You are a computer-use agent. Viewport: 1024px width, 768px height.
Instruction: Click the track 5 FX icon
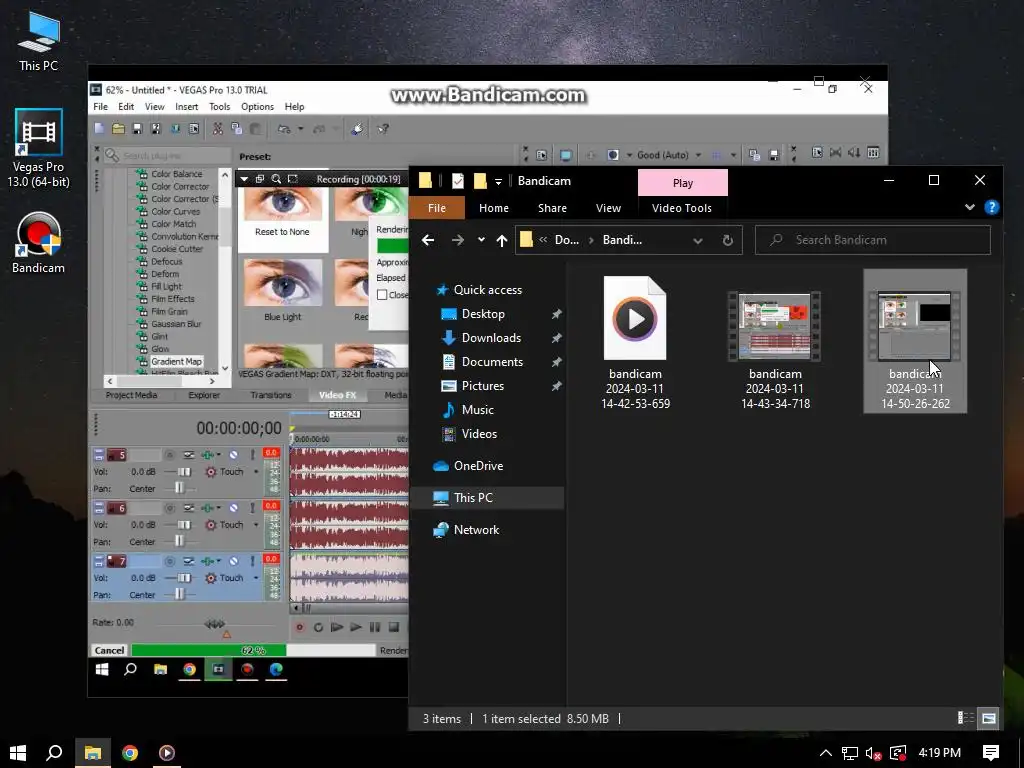point(209,455)
